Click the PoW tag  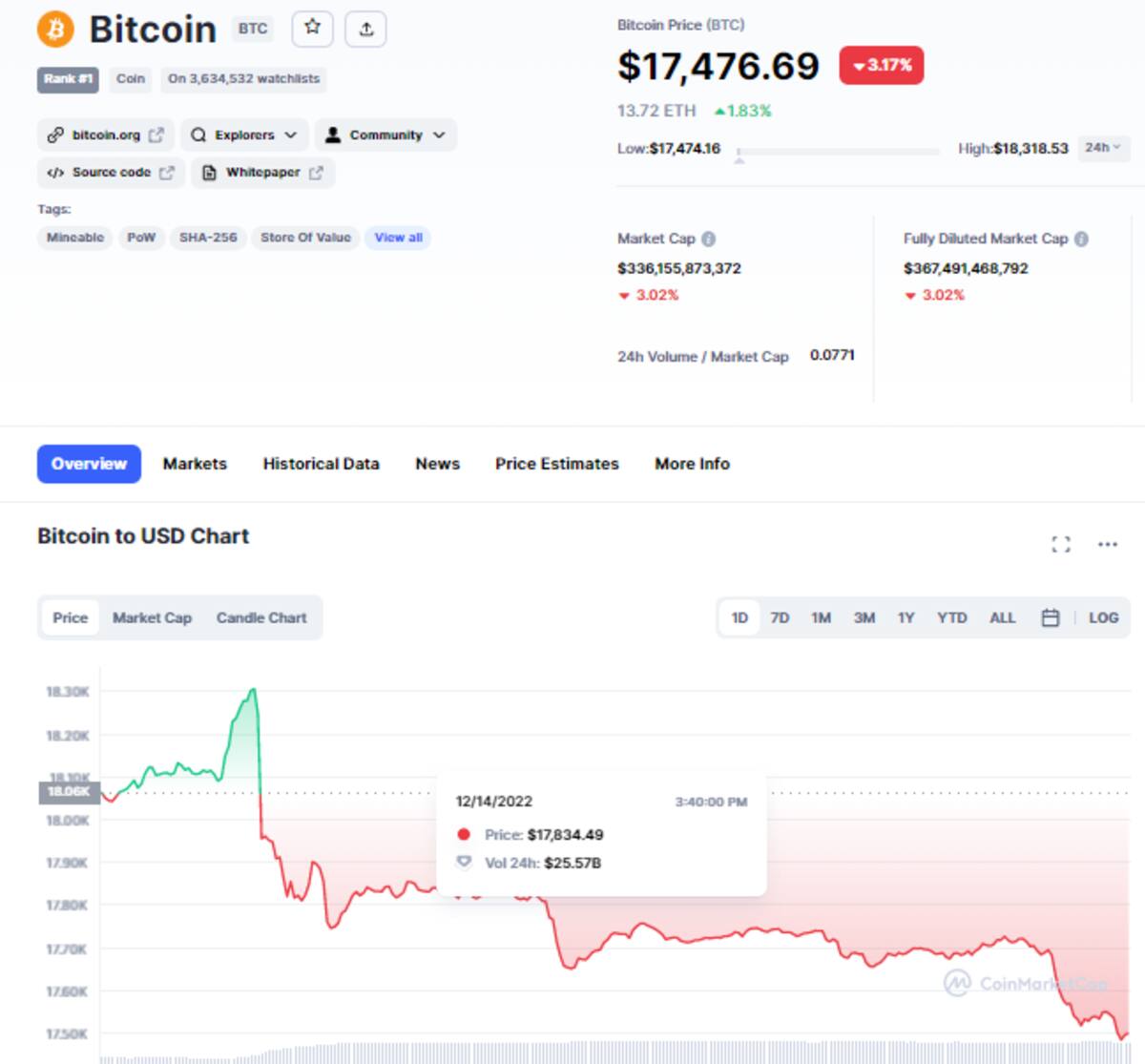[141, 238]
